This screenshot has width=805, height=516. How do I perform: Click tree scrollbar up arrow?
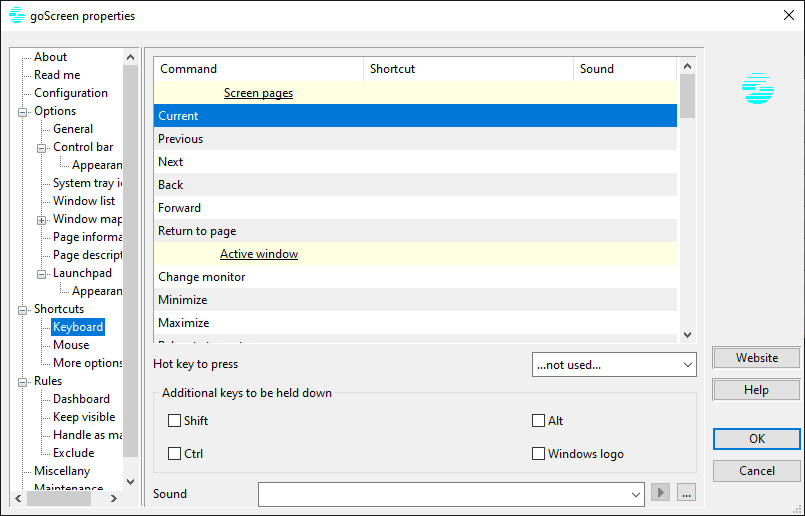(x=130, y=57)
